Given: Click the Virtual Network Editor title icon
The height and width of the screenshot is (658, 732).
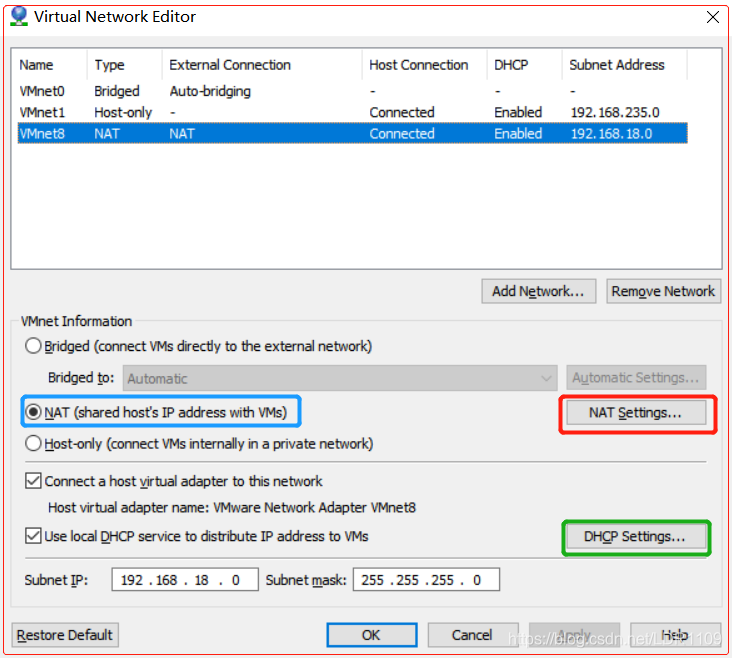Looking at the screenshot, I should click(19, 16).
